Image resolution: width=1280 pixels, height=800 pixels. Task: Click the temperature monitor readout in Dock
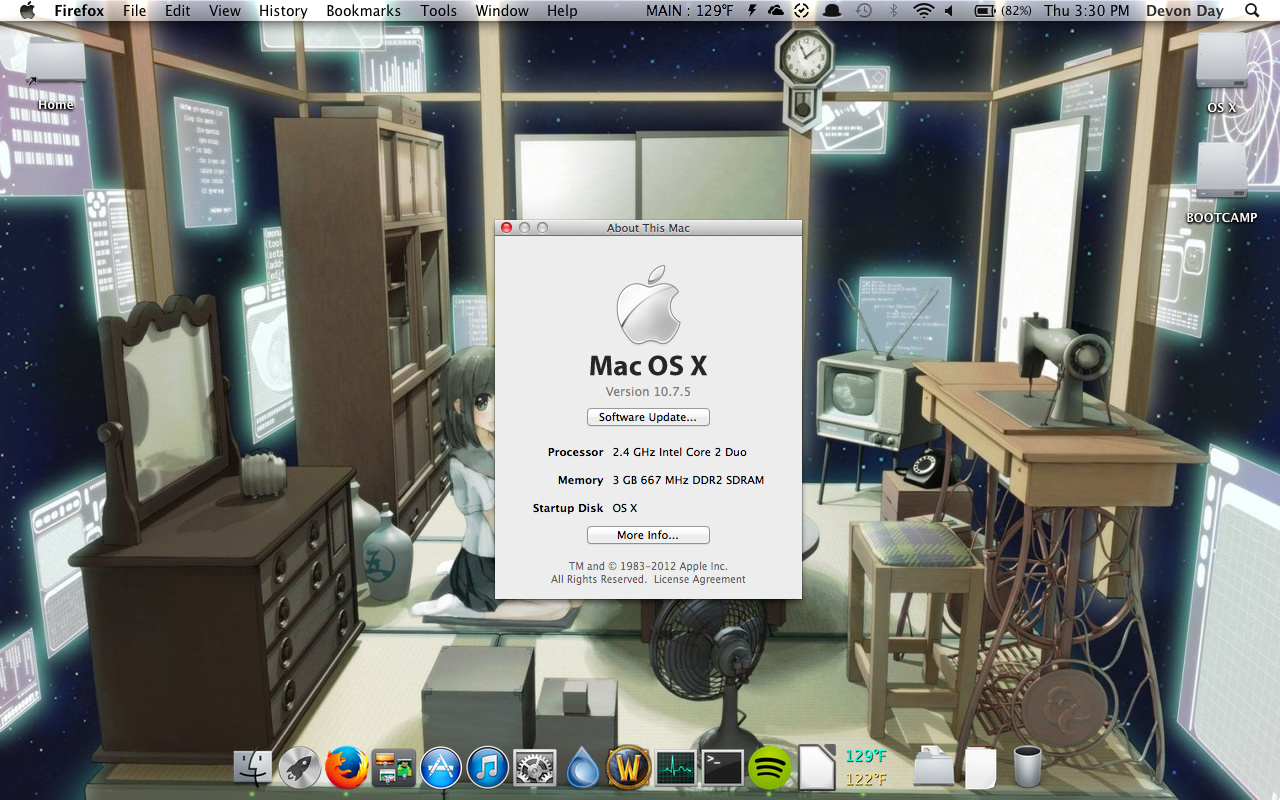pyautogui.click(x=866, y=768)
